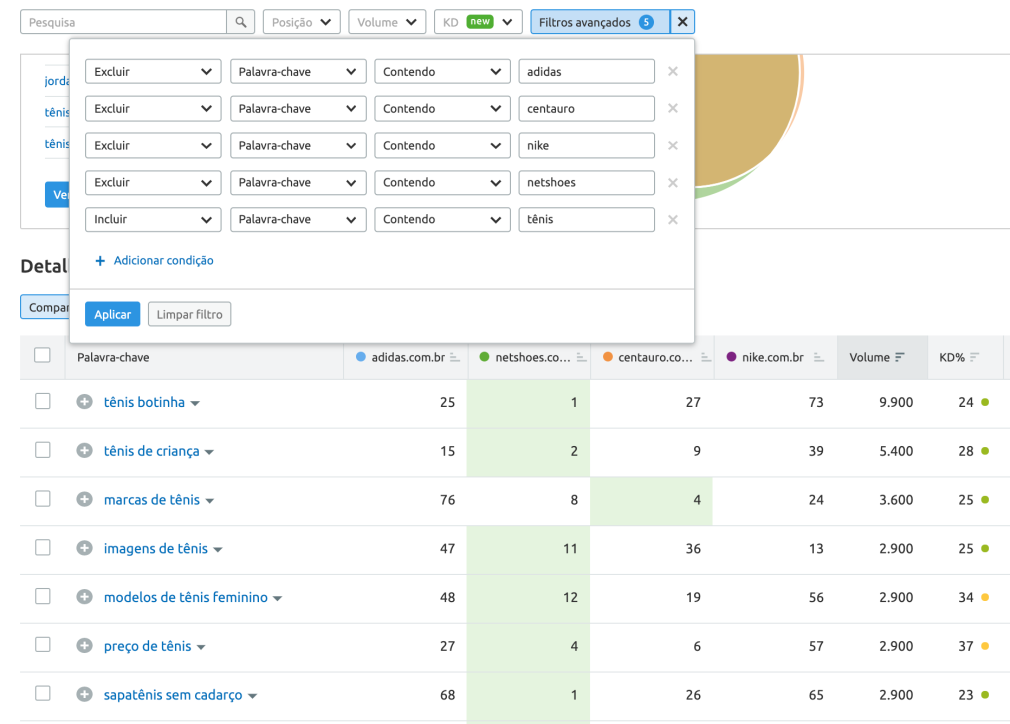Screen dimensions: 1010x724
Task: Open the KD filter dropdown
Action: (478, 22)
